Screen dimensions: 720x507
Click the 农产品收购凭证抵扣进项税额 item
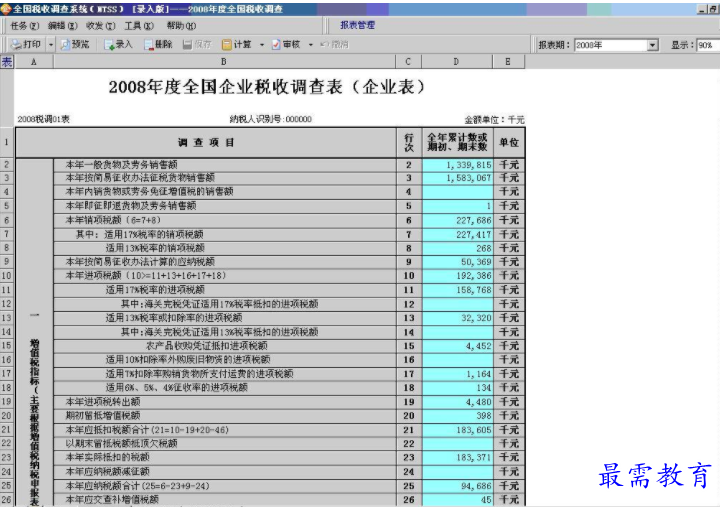tap(207, 346)
